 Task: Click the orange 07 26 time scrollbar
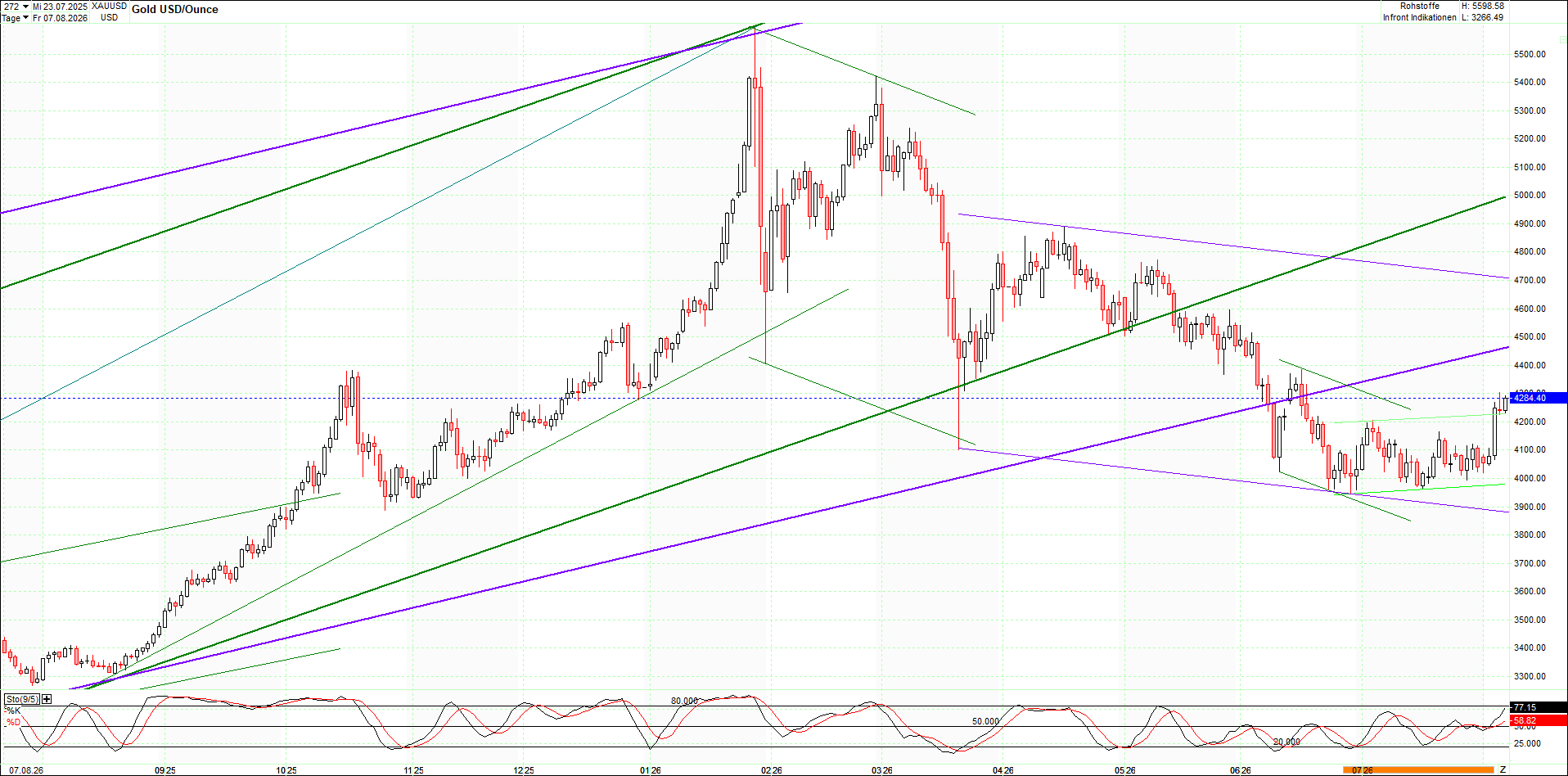click(x=1418, y=769)
